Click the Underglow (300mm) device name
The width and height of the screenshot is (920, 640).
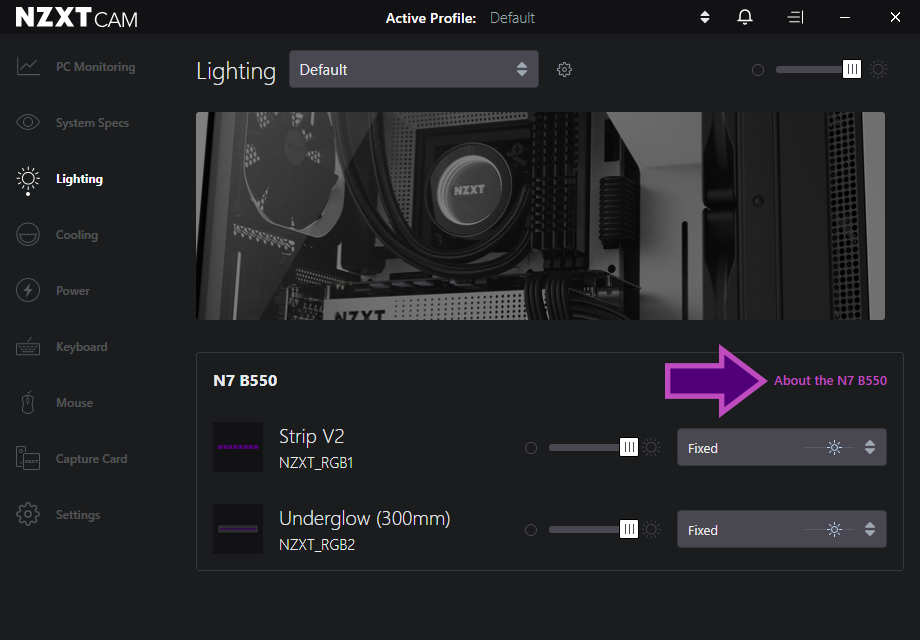coord(364,519)
